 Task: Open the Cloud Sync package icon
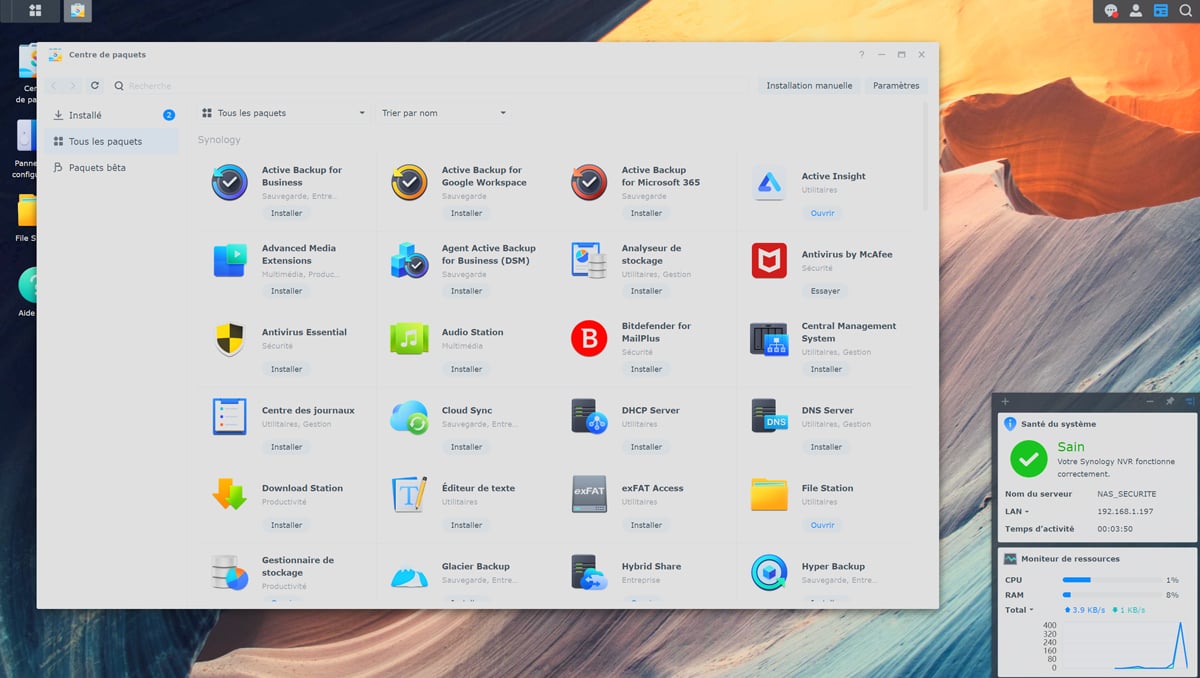409,417
